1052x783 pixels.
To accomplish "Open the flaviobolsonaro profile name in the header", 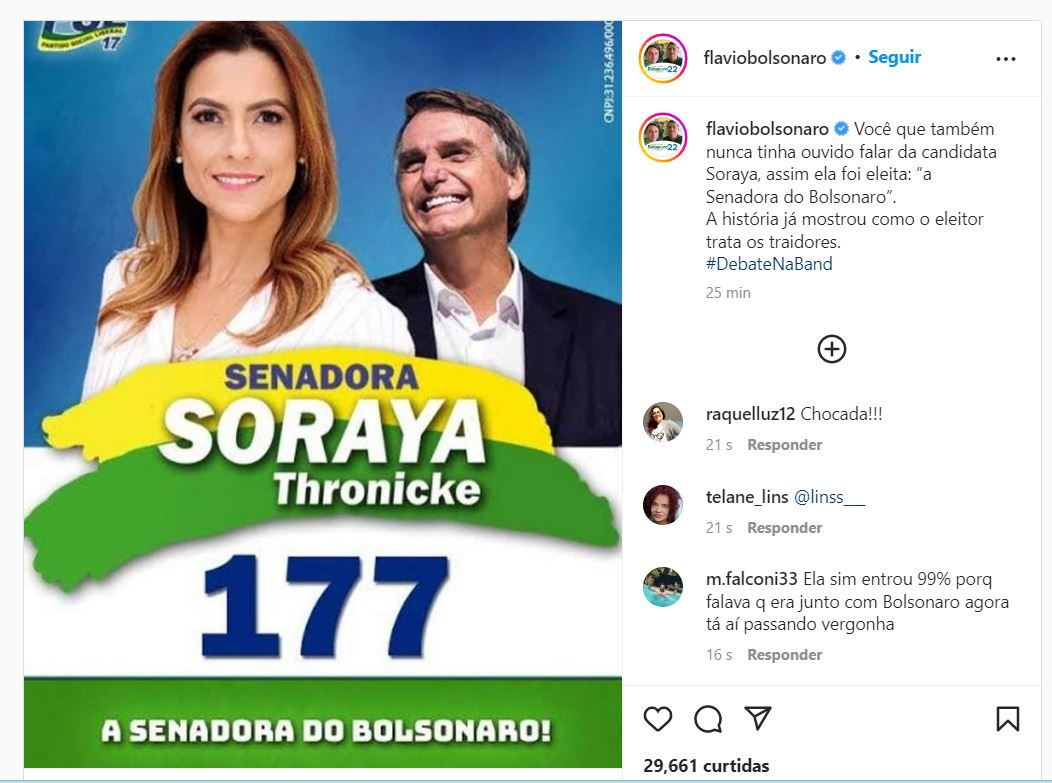I will point(764,58).
